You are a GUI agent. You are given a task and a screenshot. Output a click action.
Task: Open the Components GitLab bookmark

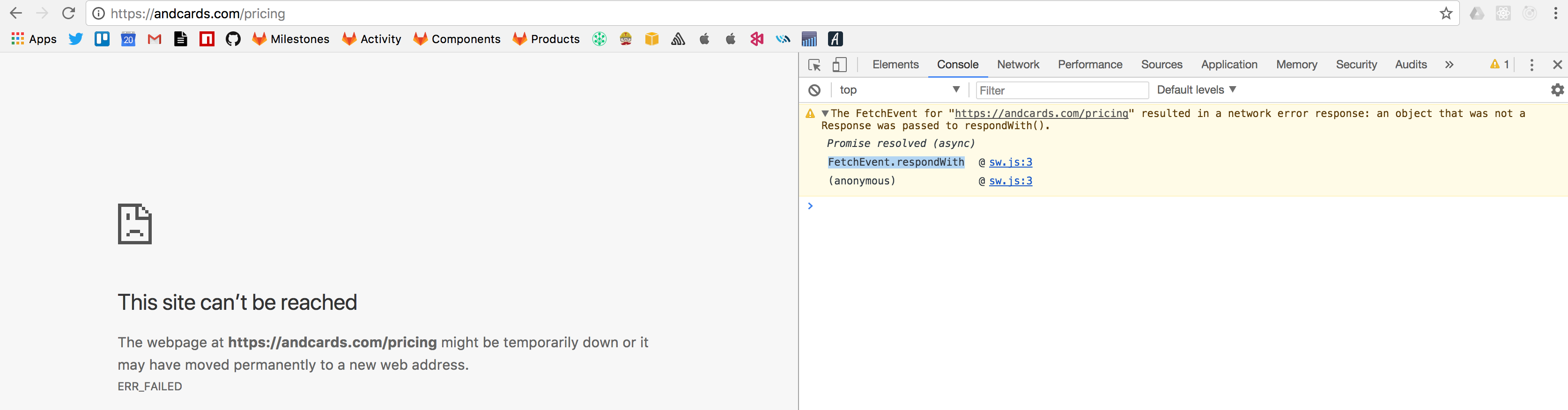coord(457,39)
